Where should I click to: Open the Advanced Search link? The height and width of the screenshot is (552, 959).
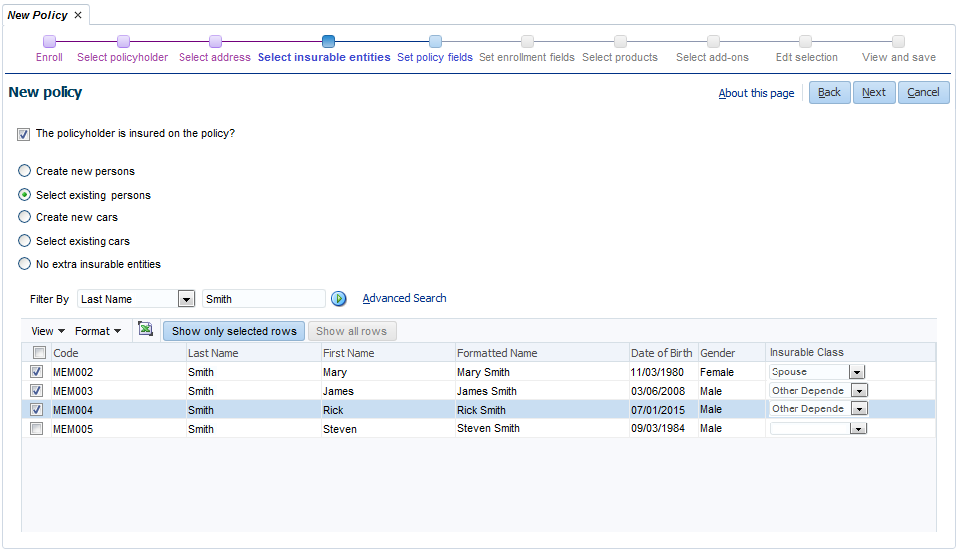pos(404,298)
